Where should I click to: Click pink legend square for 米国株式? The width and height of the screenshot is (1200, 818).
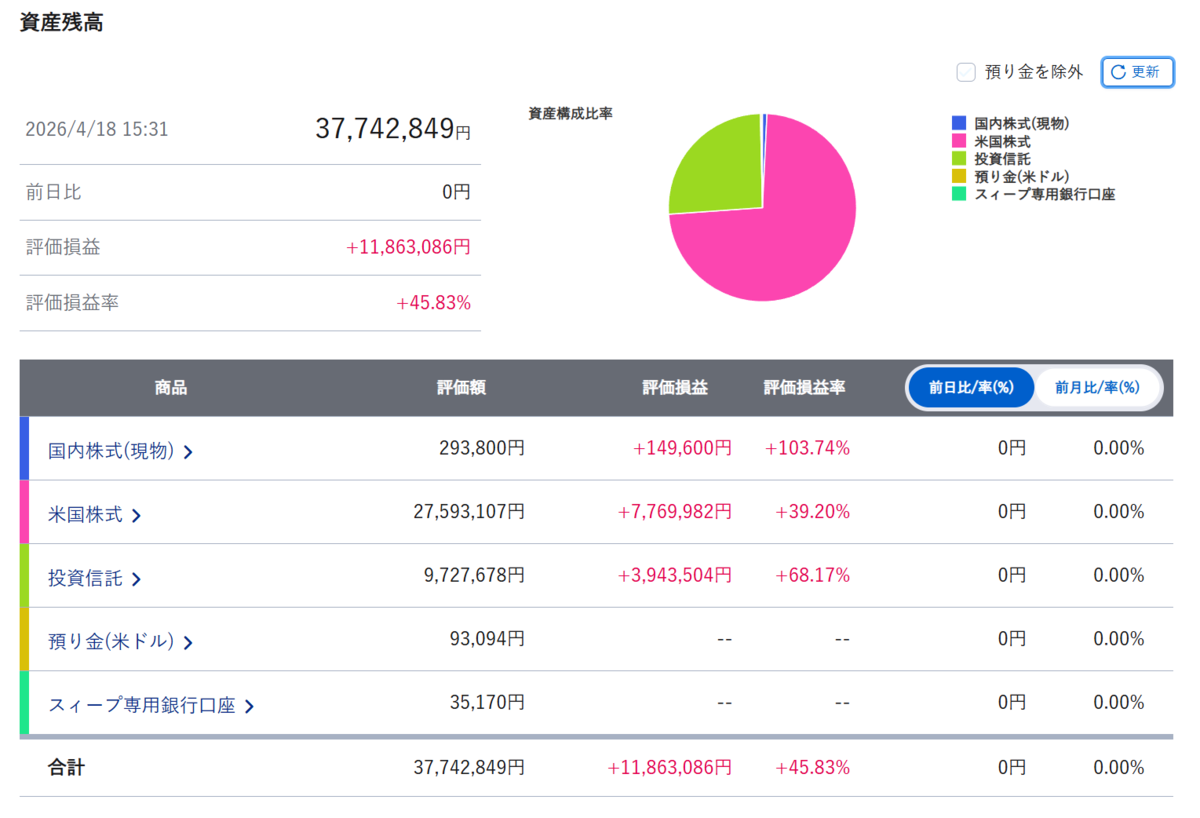tap(959, 141)
